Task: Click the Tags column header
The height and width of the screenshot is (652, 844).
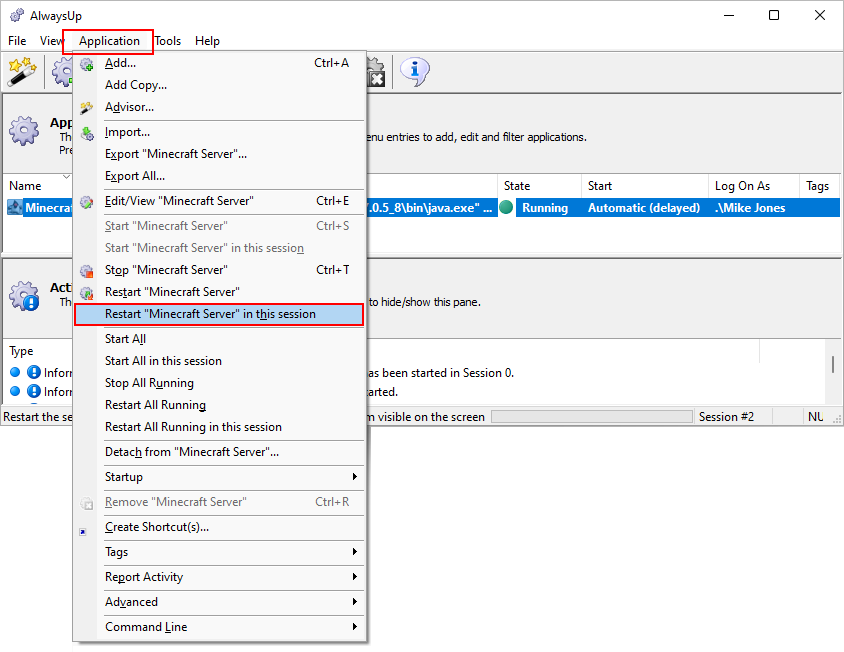Action: click(x=819, y=186)
